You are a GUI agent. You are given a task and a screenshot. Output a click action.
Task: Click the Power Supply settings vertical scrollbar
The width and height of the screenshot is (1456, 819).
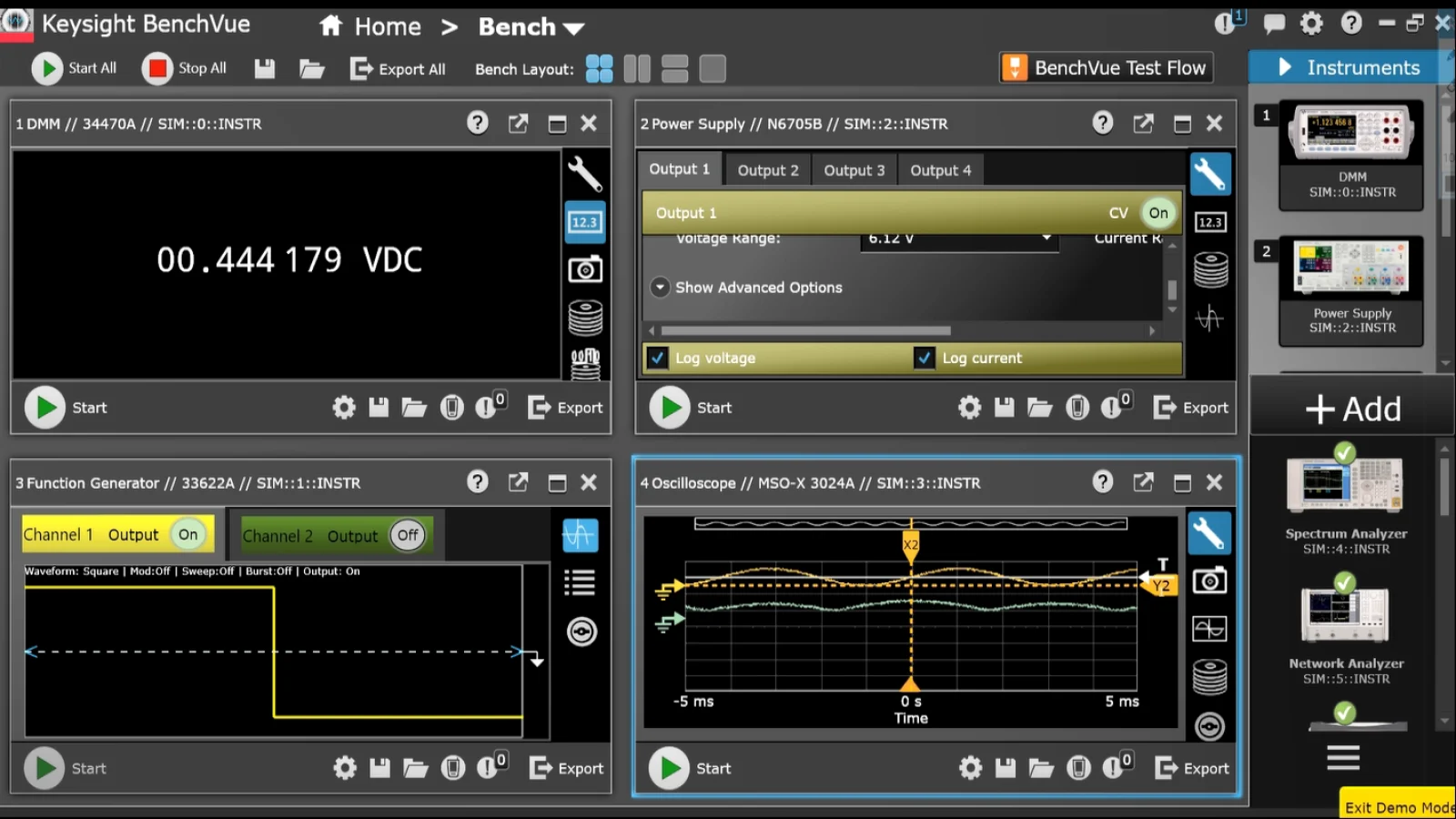1172,289
